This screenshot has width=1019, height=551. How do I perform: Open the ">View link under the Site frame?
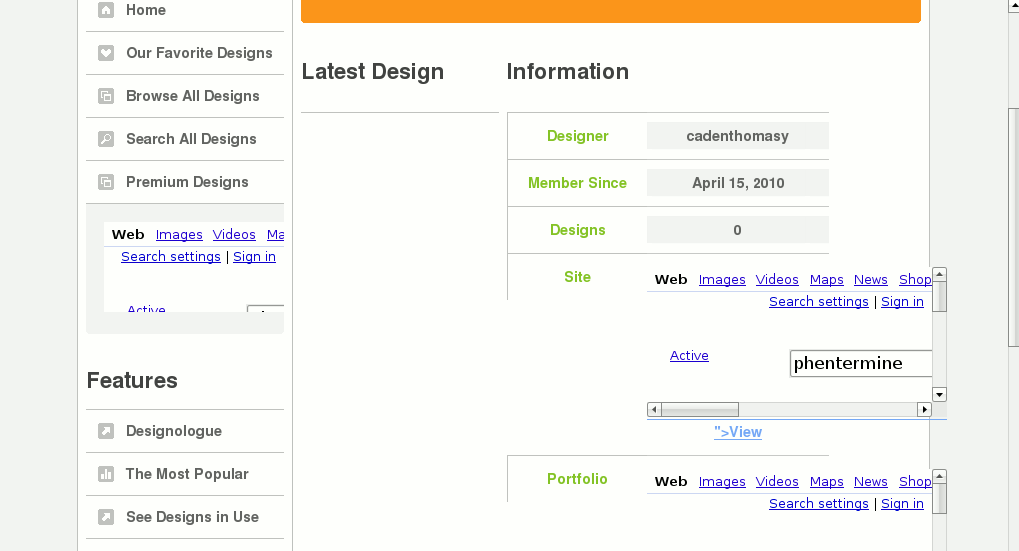pyautogui.click(x=738, y=432)
